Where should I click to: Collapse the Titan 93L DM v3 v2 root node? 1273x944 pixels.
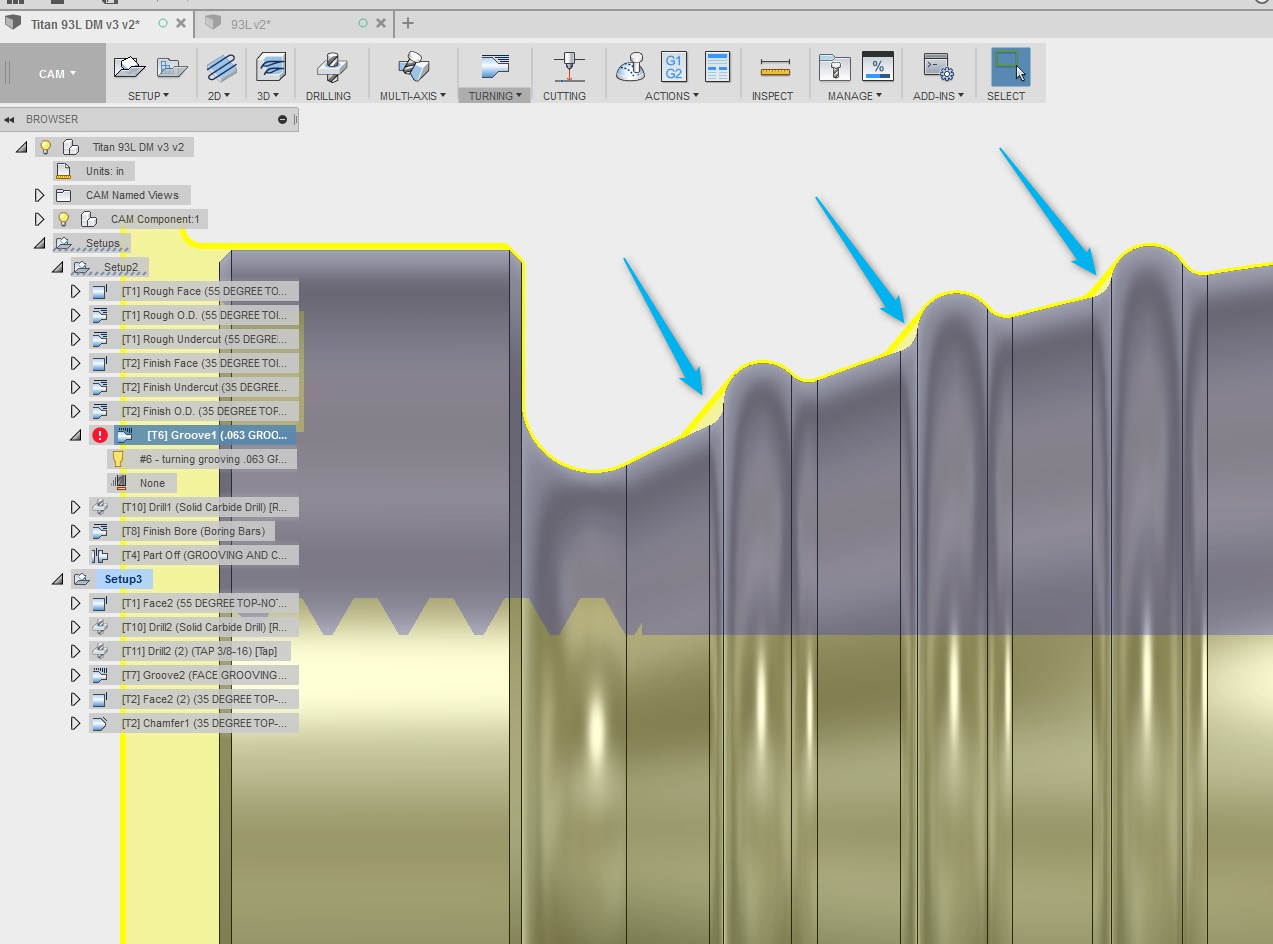point(22,147)
